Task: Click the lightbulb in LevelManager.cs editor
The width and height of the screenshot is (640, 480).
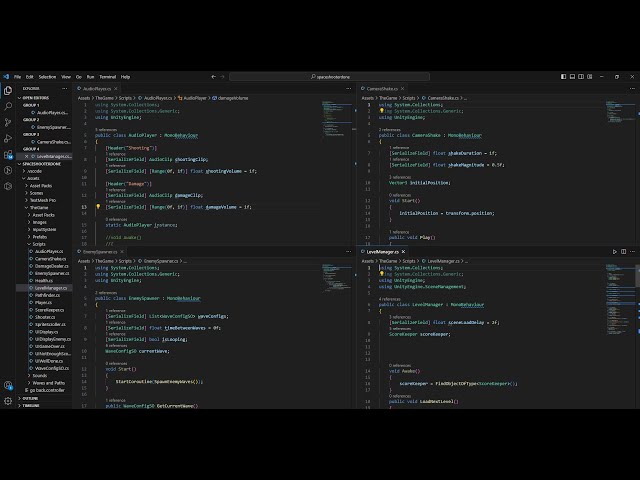Action: pos(382,274)
